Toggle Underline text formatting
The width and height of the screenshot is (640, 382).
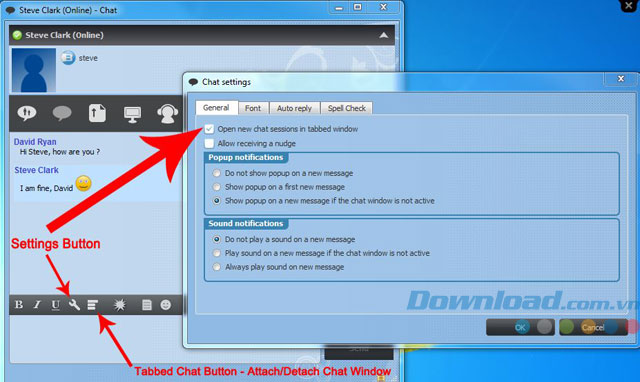pos(56,305)
